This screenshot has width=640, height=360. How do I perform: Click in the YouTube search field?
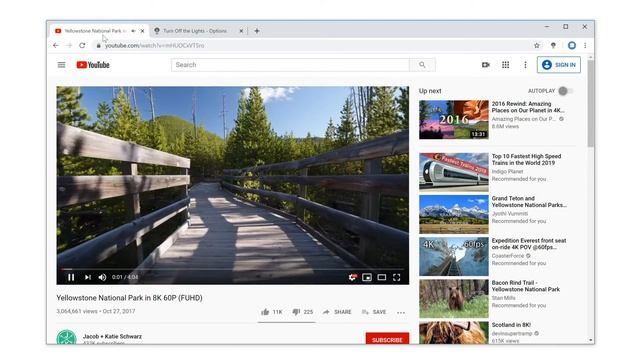[x=290, y=65]
